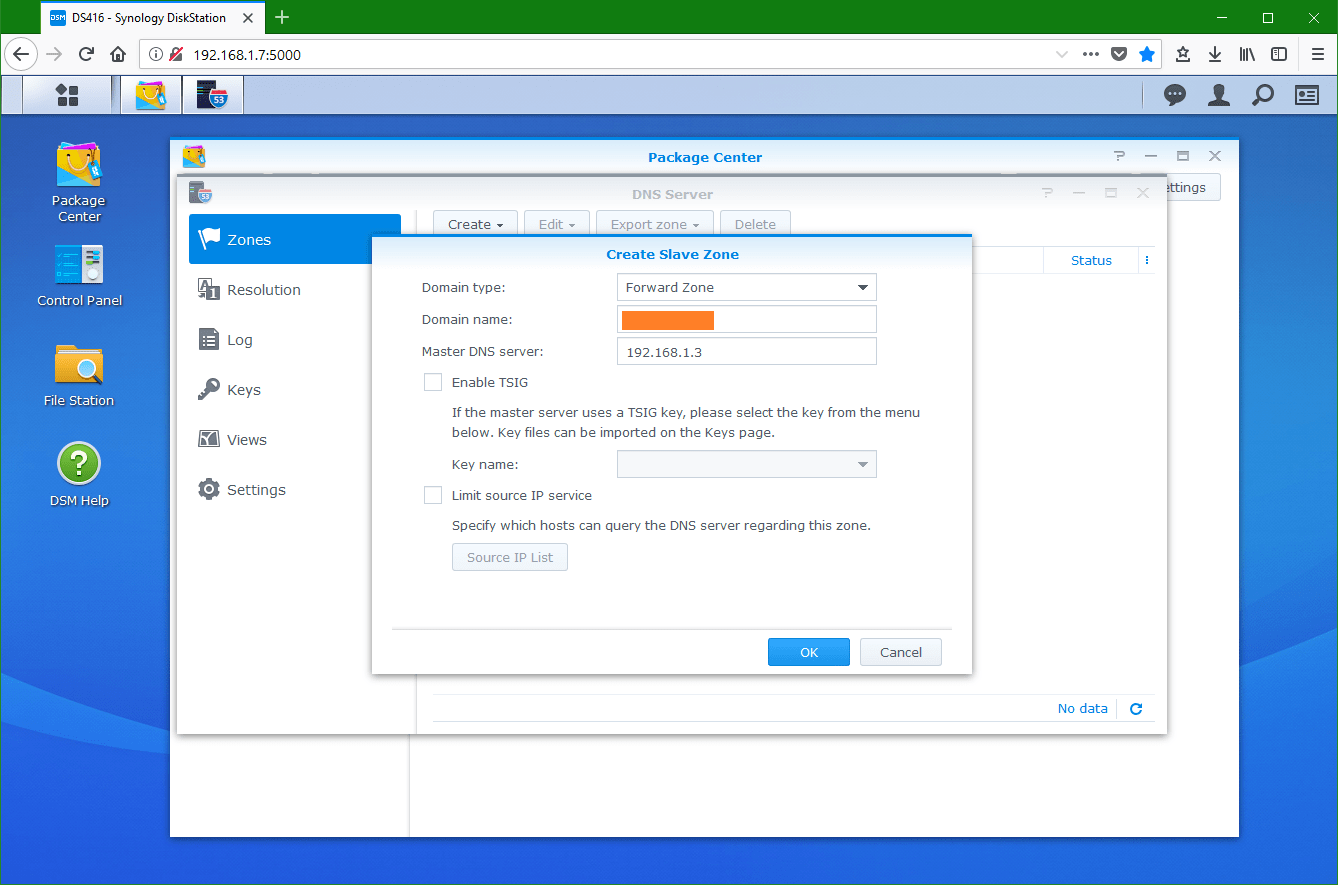The height and width of the screenshot is (885, 1338).
Task: Open Package Center desktop shortcut
Action: coord(79,182)
